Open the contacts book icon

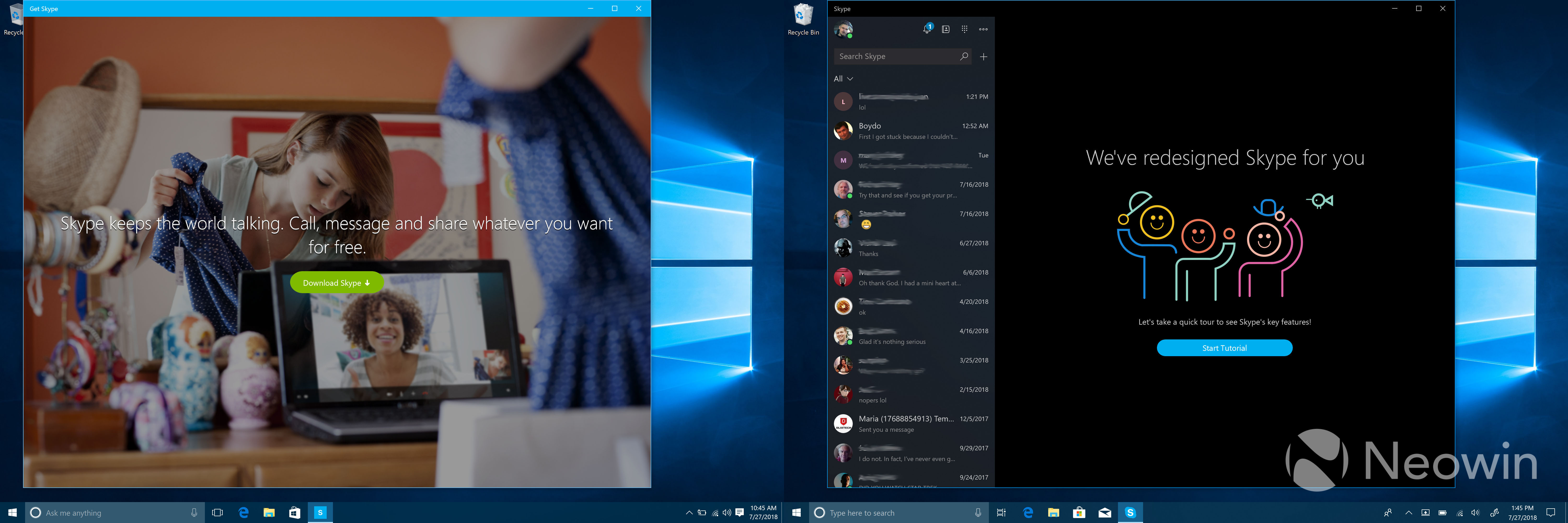point(945,29)
